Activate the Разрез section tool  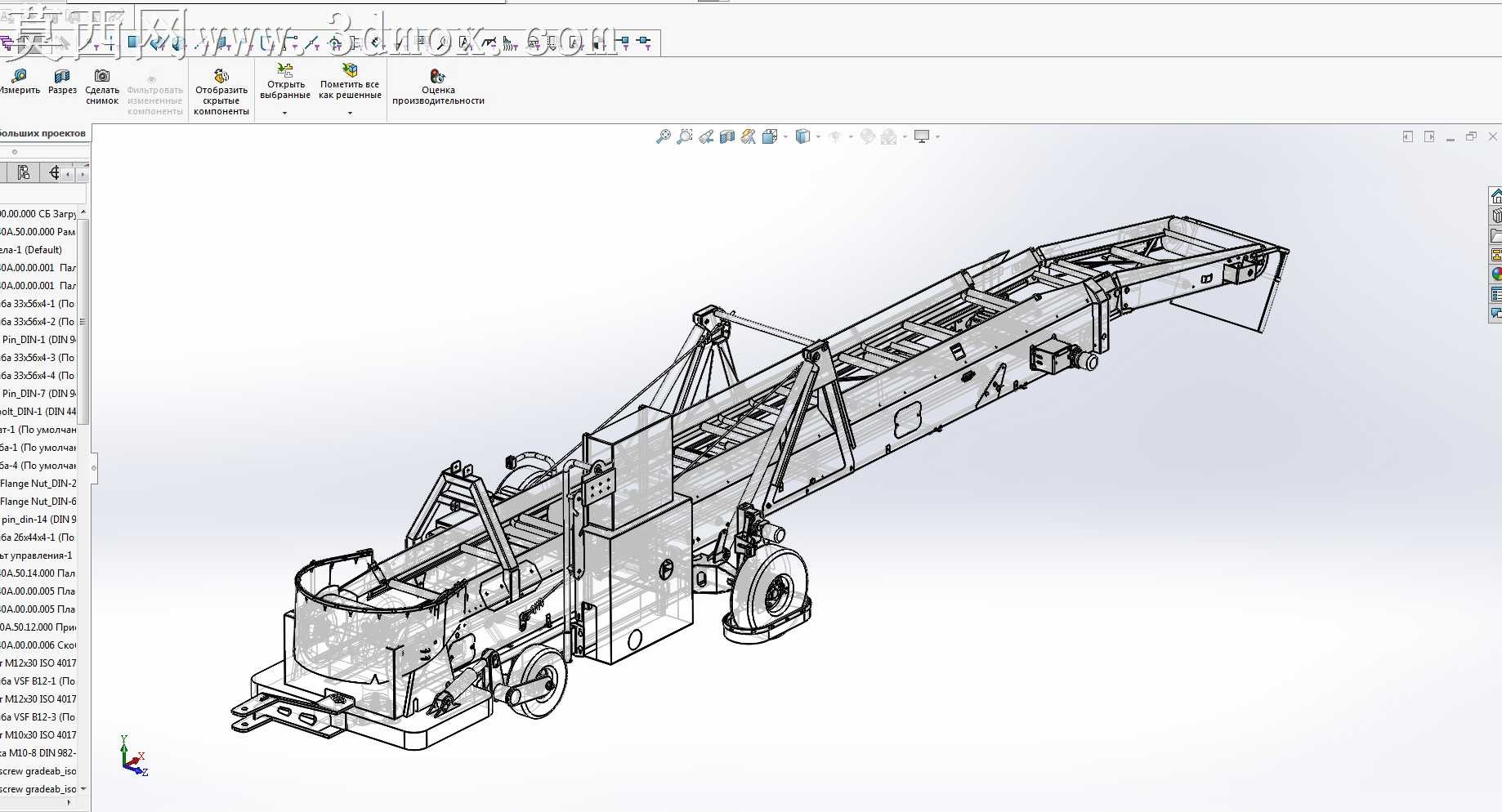62,83
